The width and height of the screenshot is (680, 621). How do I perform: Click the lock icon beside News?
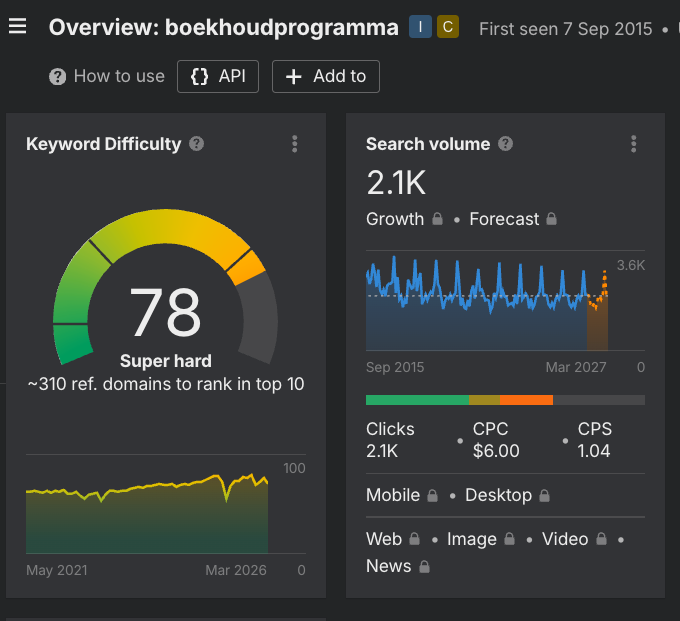[x=425, y=566]
